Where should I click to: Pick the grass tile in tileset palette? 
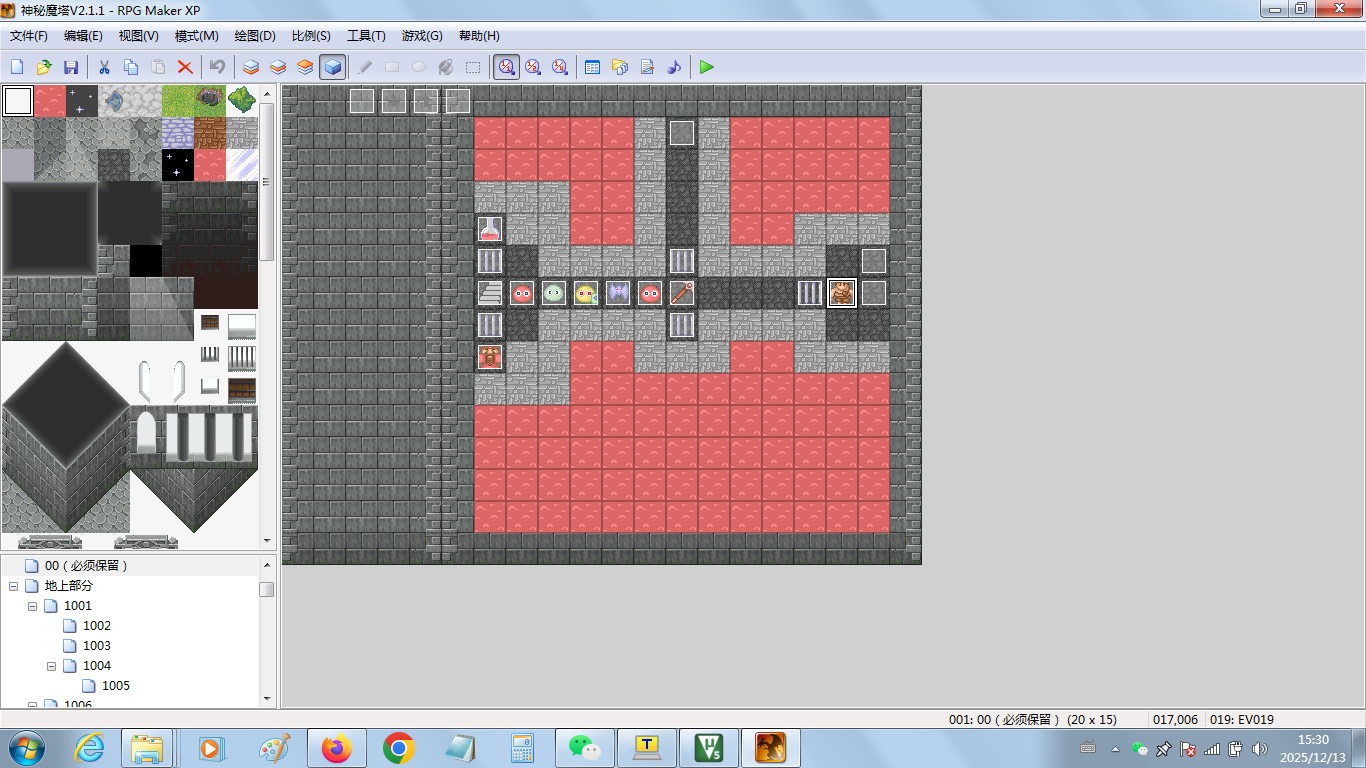[x=178, y=101]
